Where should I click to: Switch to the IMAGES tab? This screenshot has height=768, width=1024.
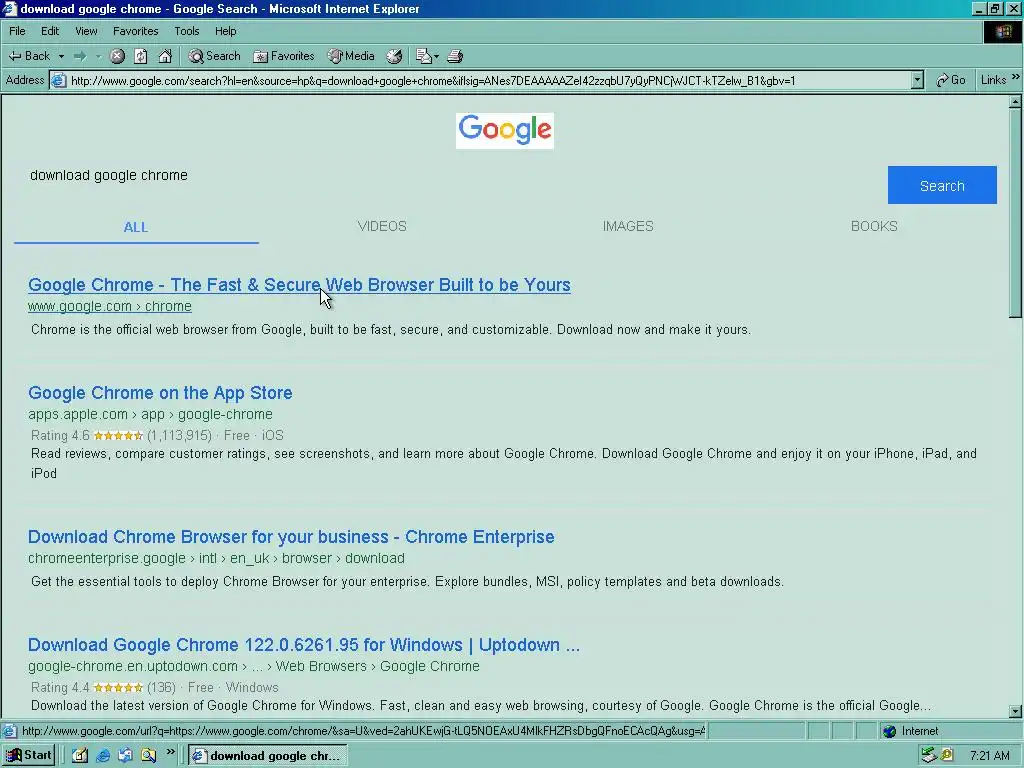(x=628, y=226)
